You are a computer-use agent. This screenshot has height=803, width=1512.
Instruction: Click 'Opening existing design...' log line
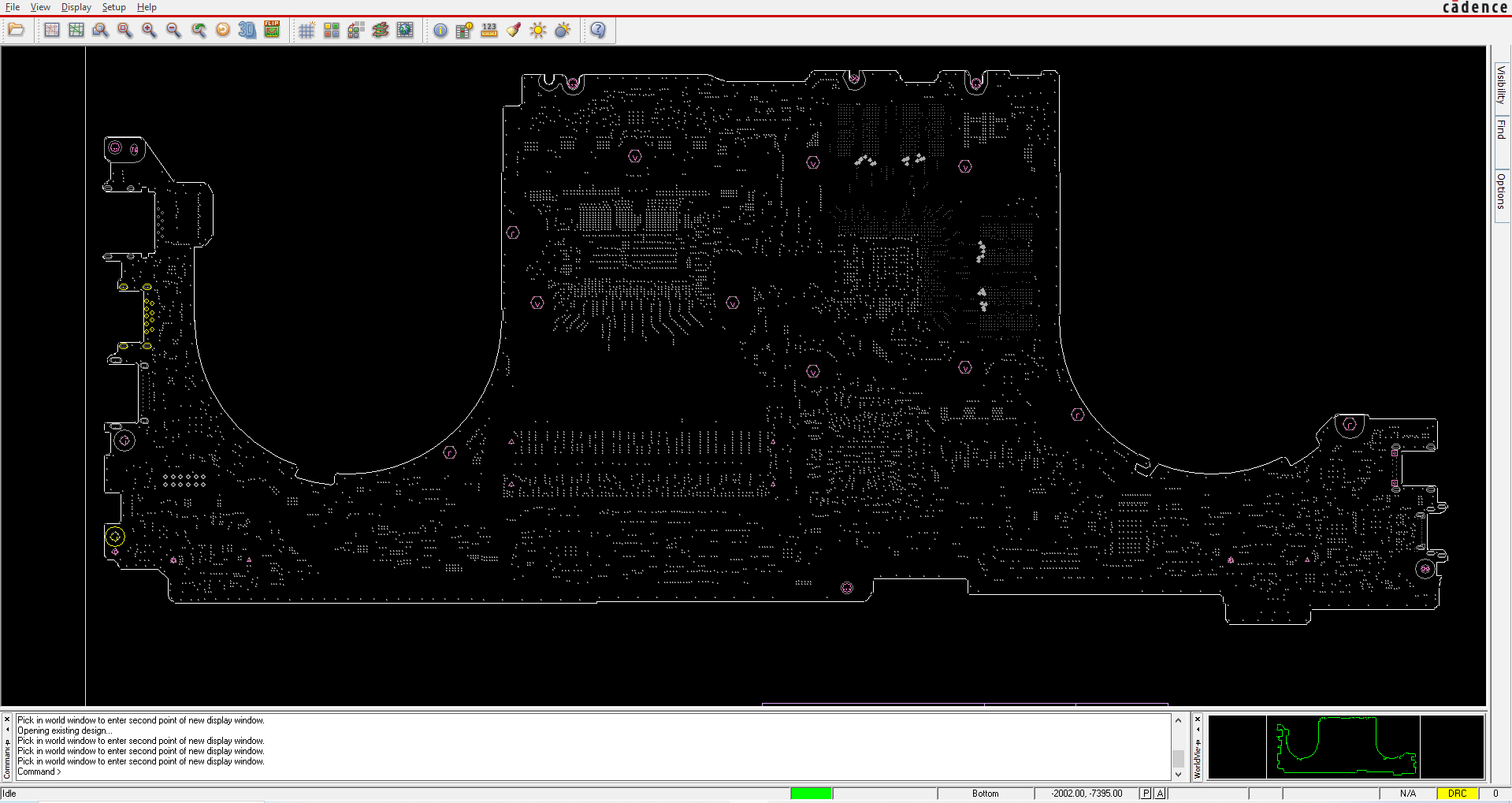[x=65, y=731]
